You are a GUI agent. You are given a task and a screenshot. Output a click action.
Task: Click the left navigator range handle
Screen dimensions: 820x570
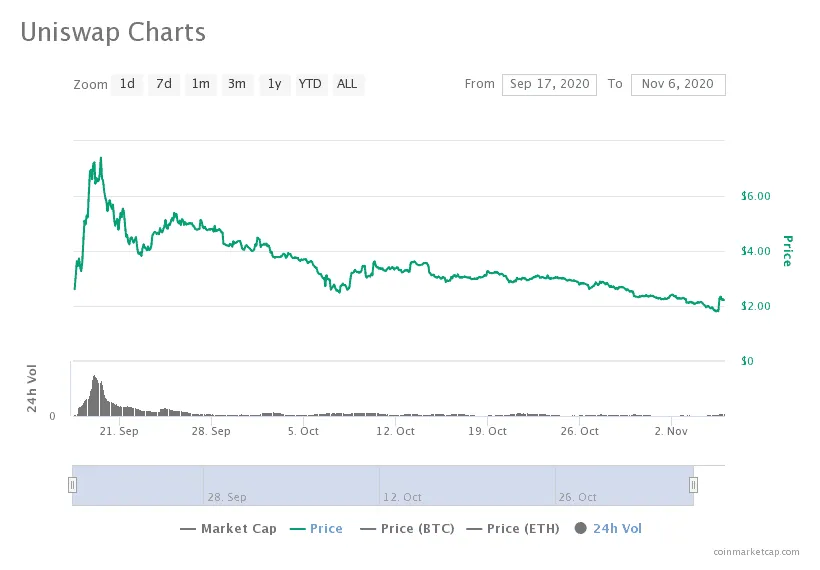(72, 485)
